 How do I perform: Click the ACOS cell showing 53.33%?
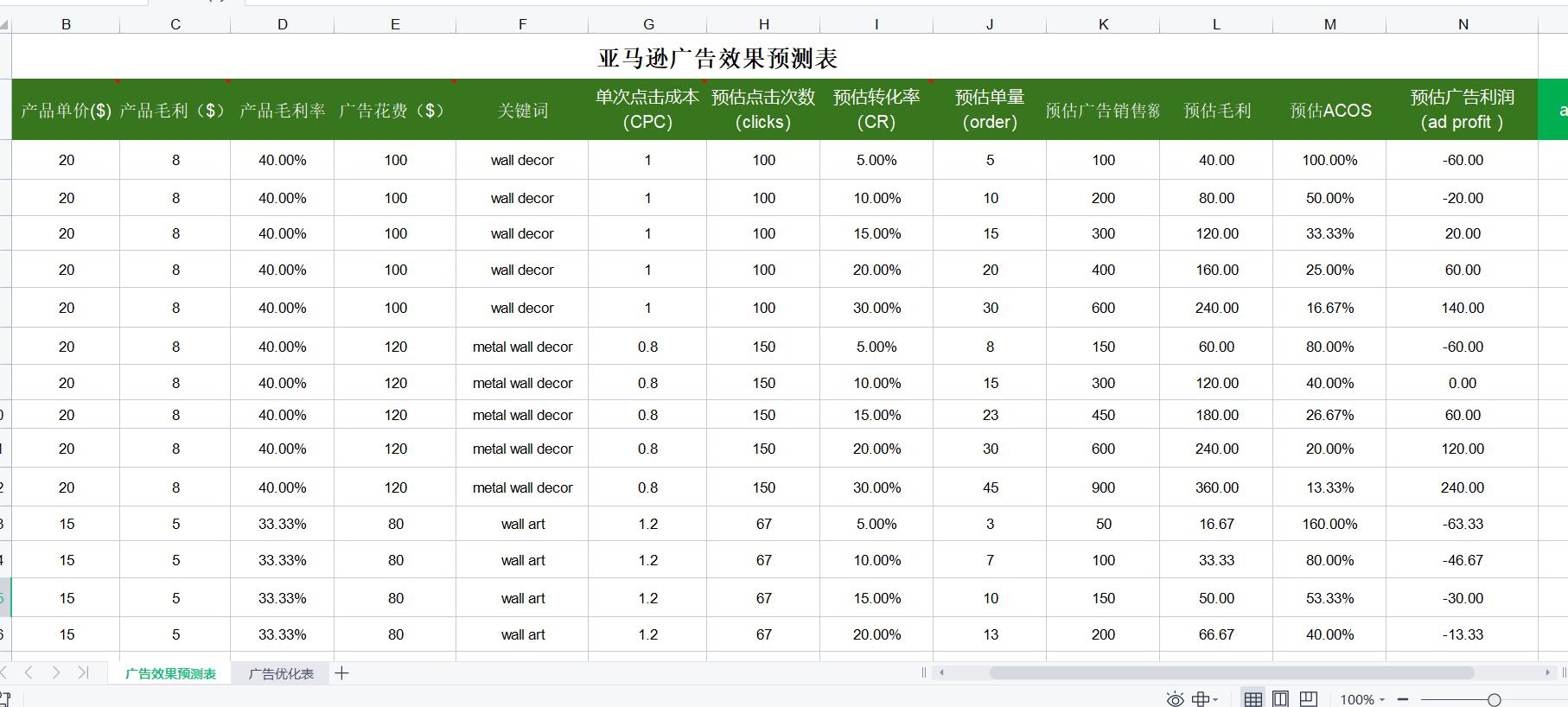1329,598
